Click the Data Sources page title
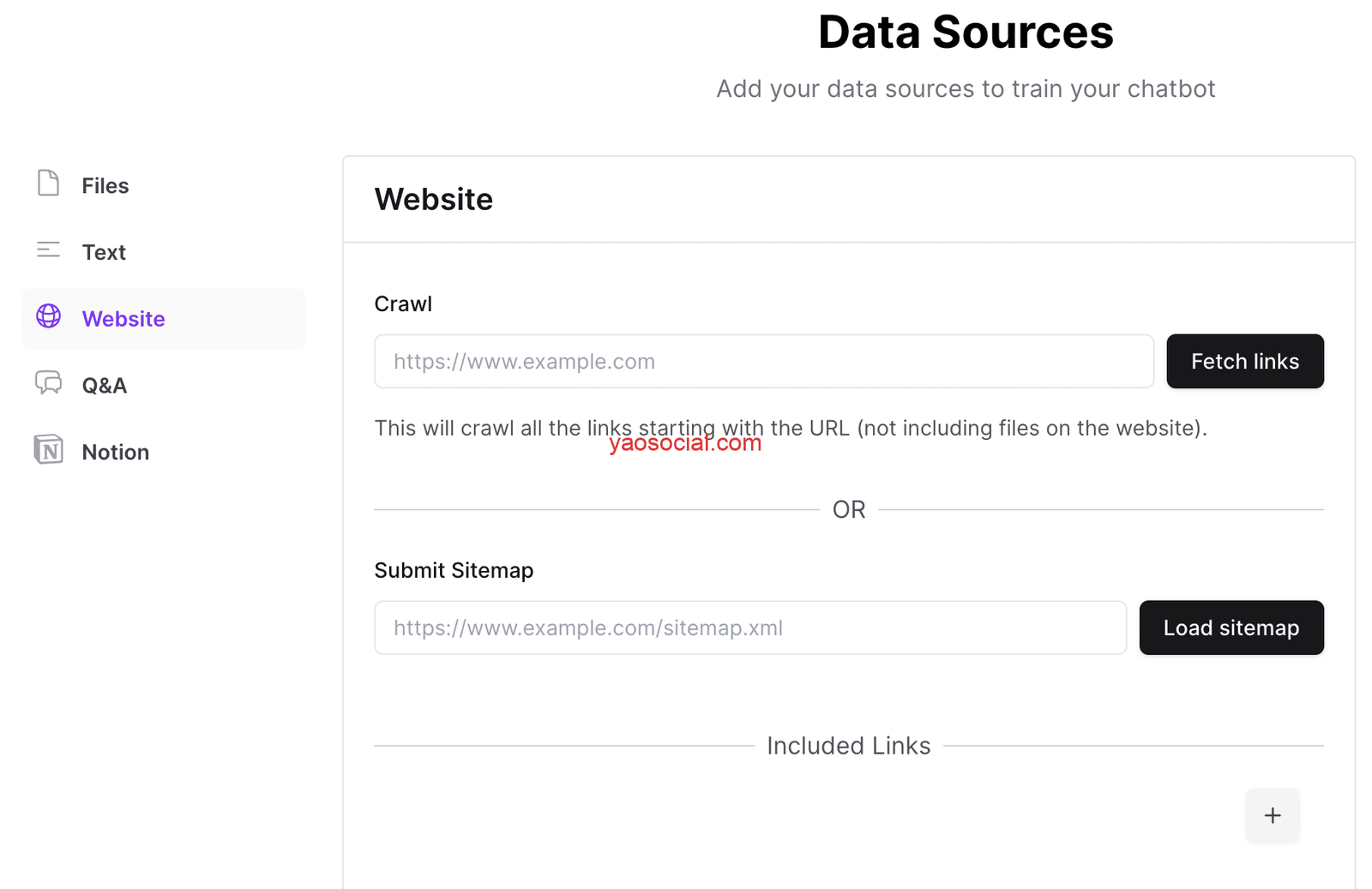Image resolution: width=1372 pixels, height=889 pixels. point(966,33)
